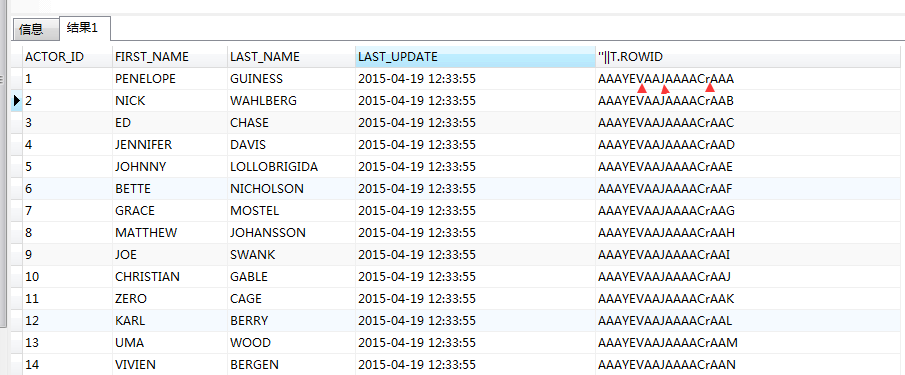Click the CHRISTIAN first name cell
Screen dimensions: 905x375
tap(170, 276)
